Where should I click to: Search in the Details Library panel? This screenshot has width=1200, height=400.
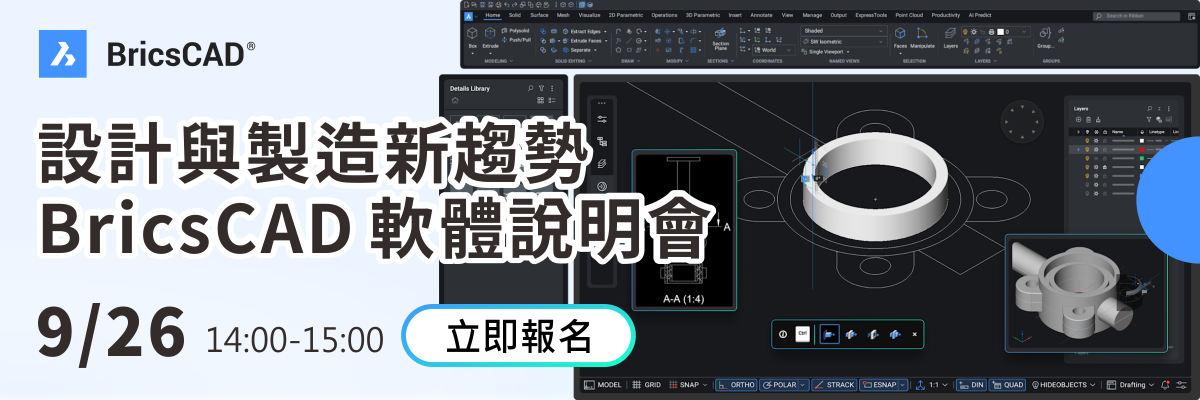tap(530, 88)
